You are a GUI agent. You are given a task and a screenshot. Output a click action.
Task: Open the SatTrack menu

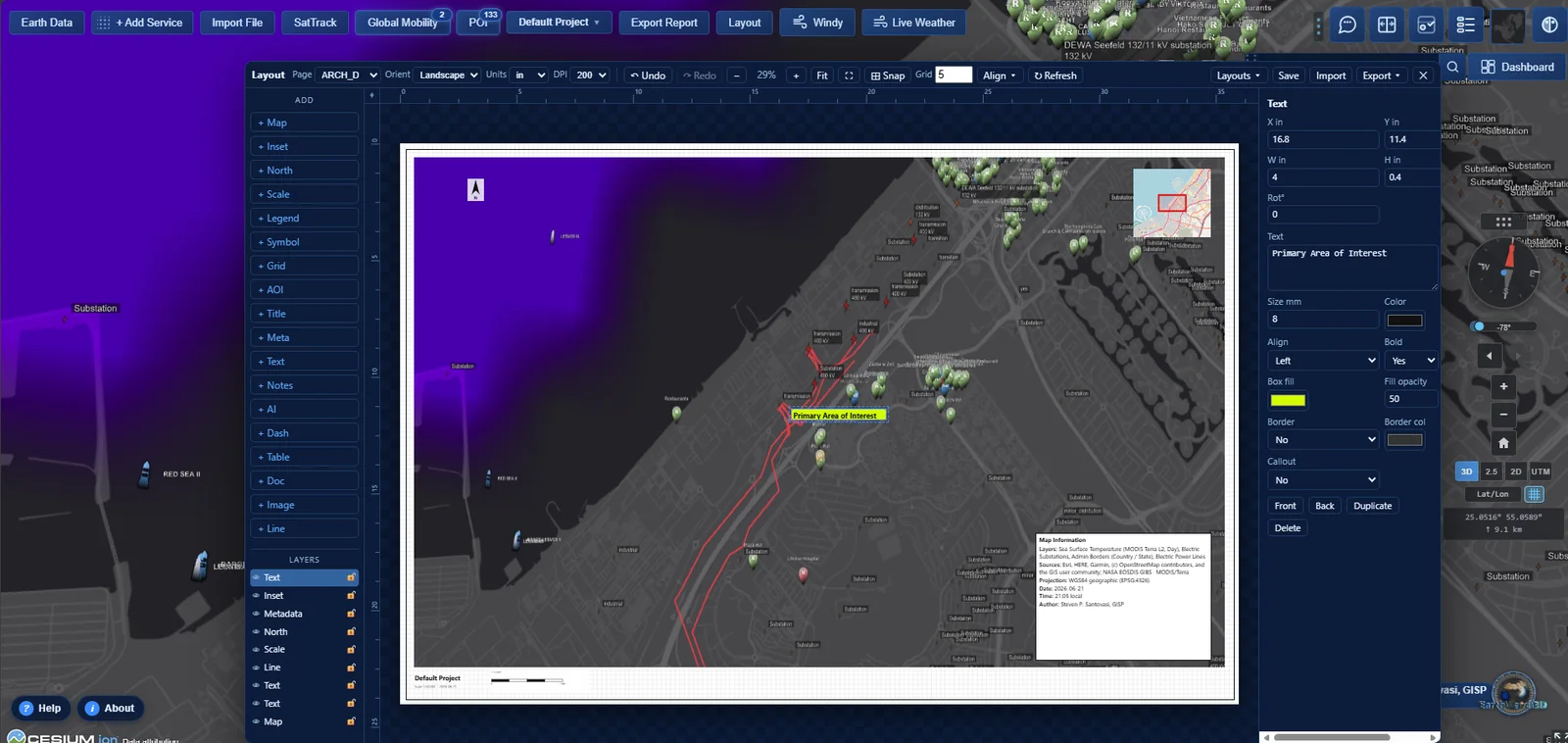(315, 23)
